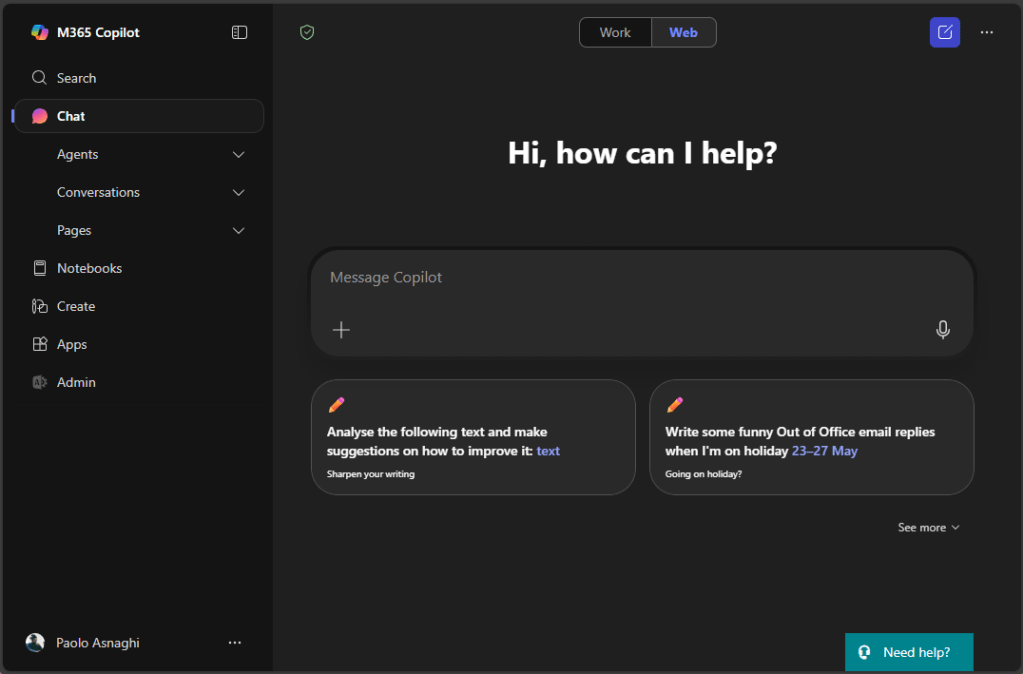The image size is (1023, 674).
Task: Expand the Conversations section chevron
Action: (x=238, y=192)
